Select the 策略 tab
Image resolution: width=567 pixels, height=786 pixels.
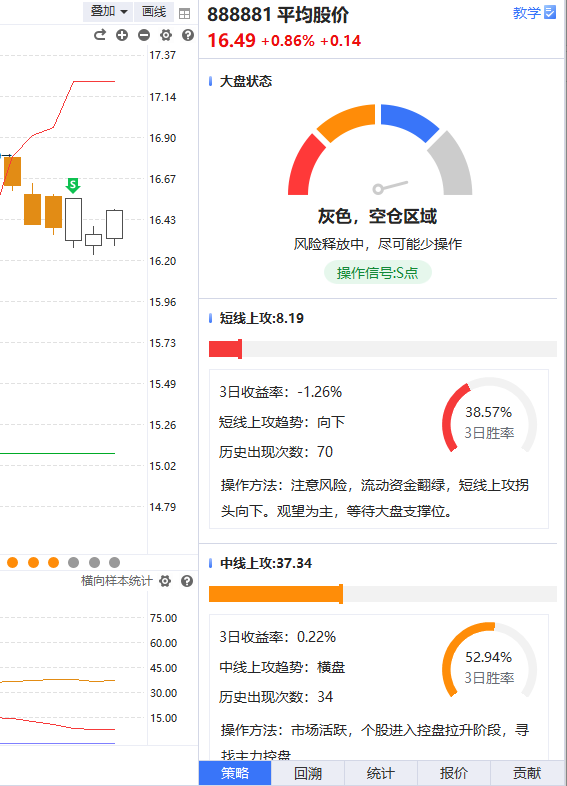click(x=235, y=773)
